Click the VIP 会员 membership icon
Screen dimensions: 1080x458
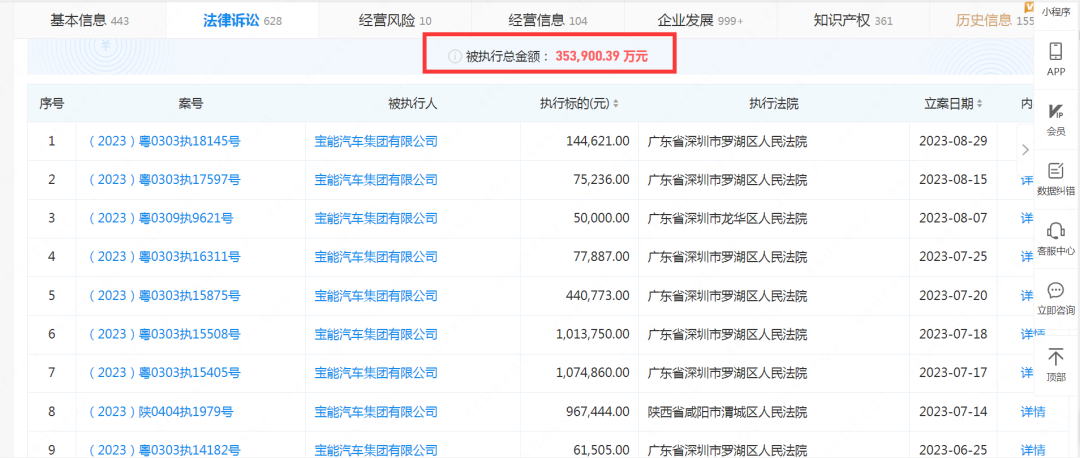pos(1055,112)
